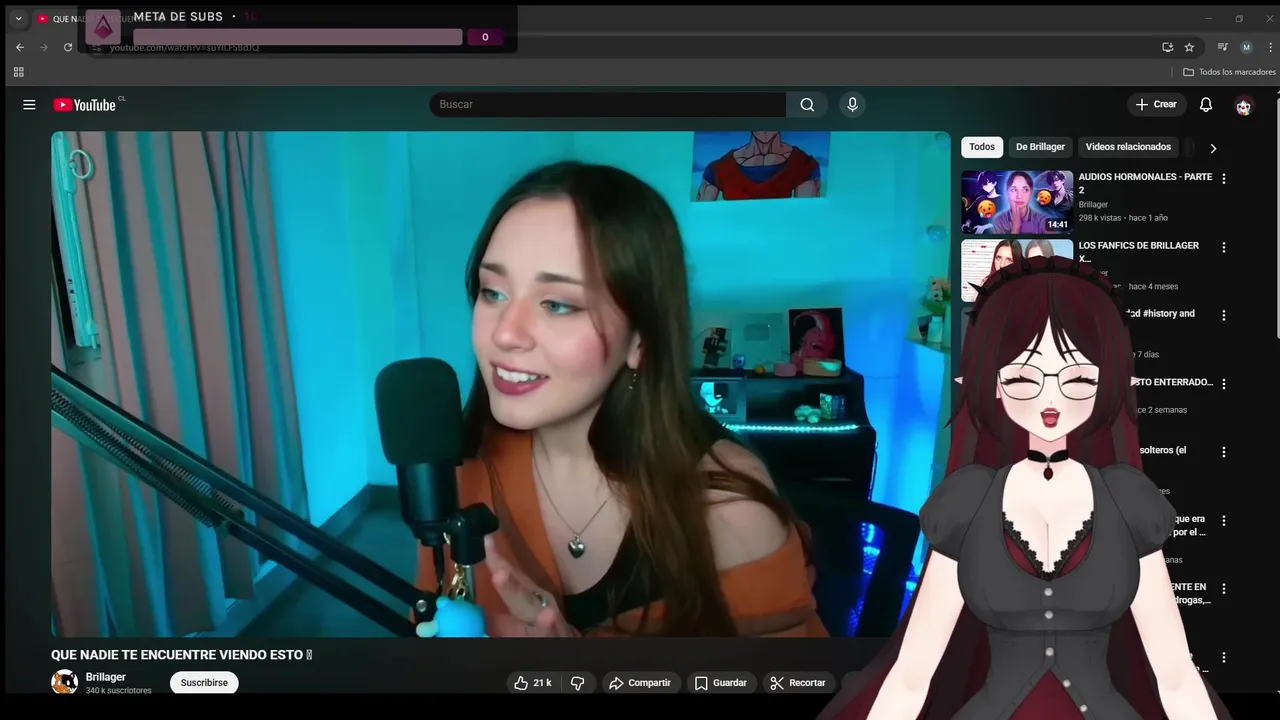Click the LOS FANFICS DE BRILLAGER title
The image size is (1280, 720).
click(x=1138, y=251)
